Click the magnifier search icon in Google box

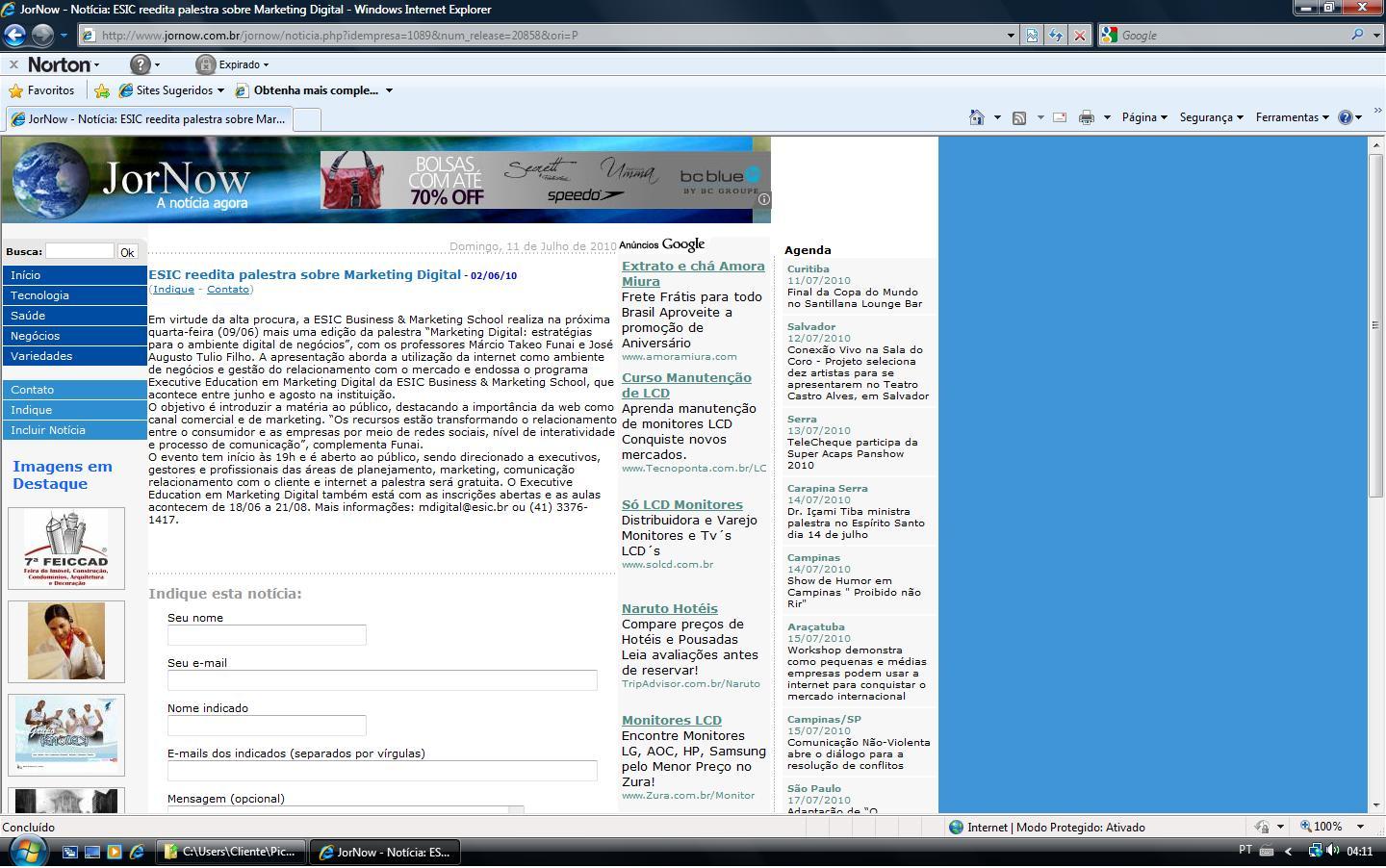1357,36
